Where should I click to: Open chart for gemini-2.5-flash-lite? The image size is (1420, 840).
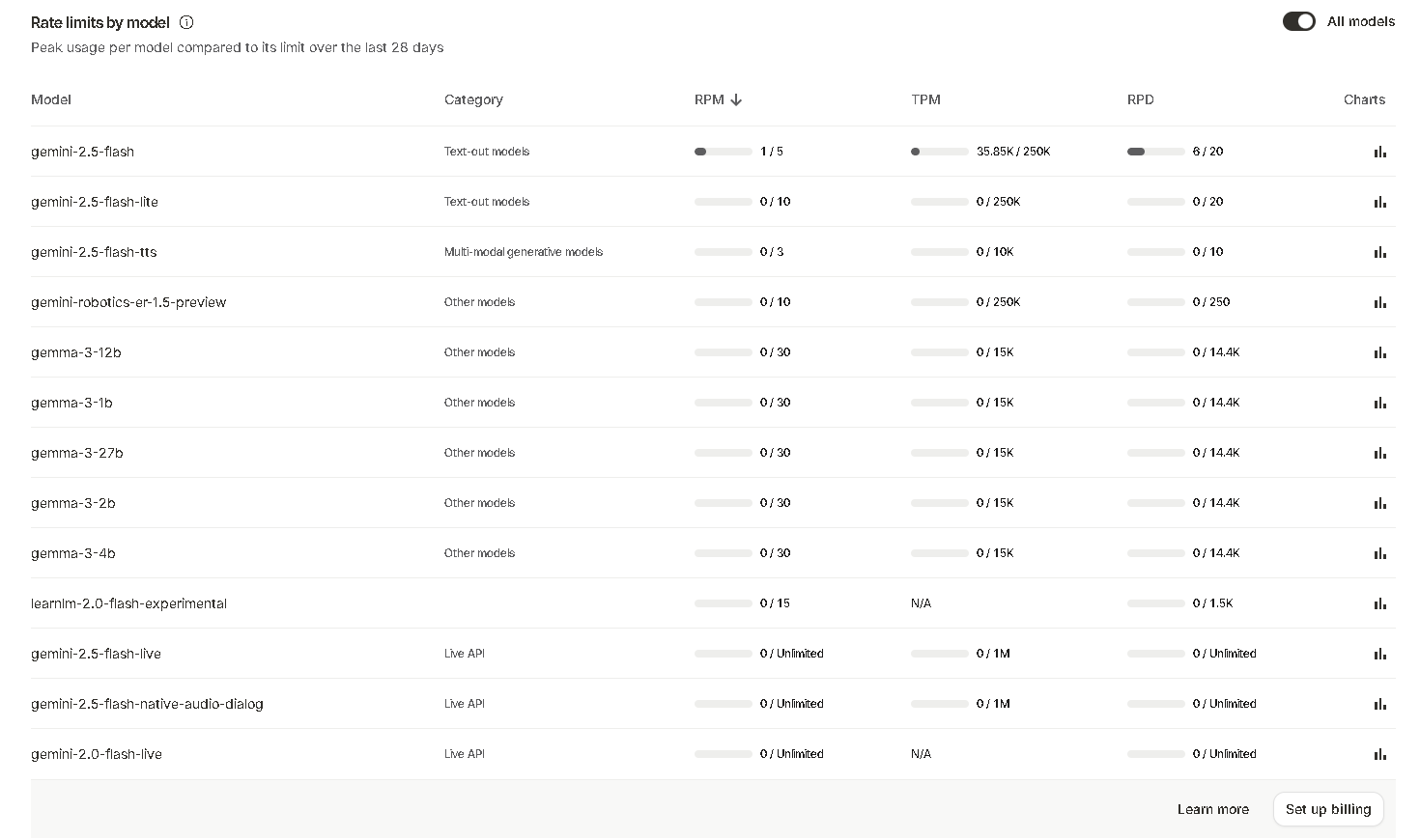pyautogui.click(x=1379, y=202)
